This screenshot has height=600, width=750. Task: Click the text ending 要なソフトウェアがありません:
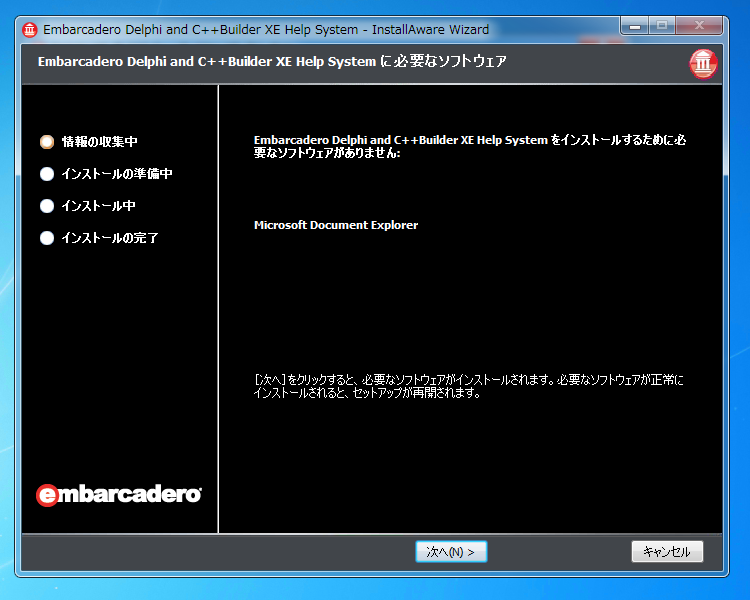[x=470, y=146]
